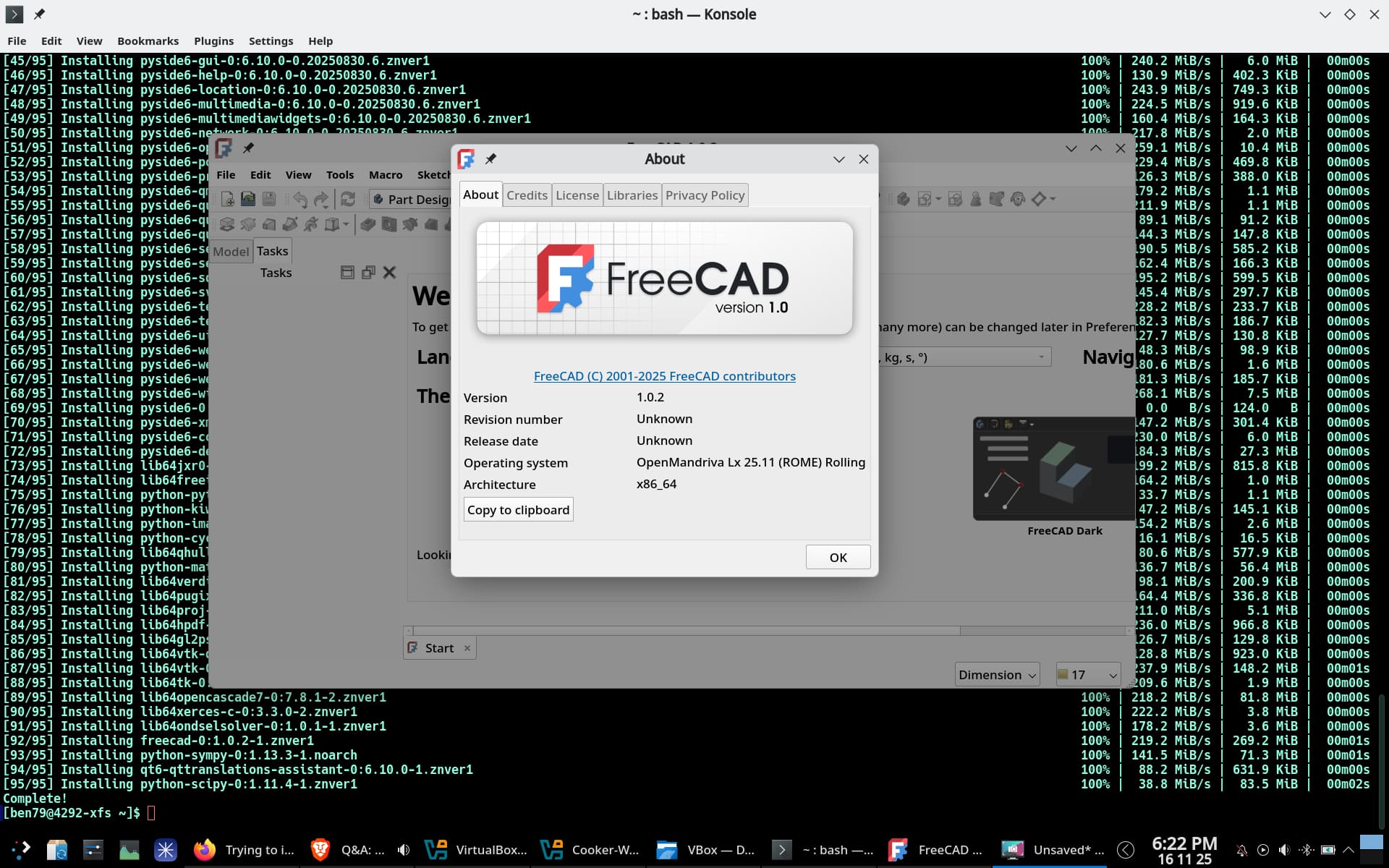This screenshot has width=1389, height=868.
Task: Pin the About dialog with the pushpin icon
Action: point(490,159)
